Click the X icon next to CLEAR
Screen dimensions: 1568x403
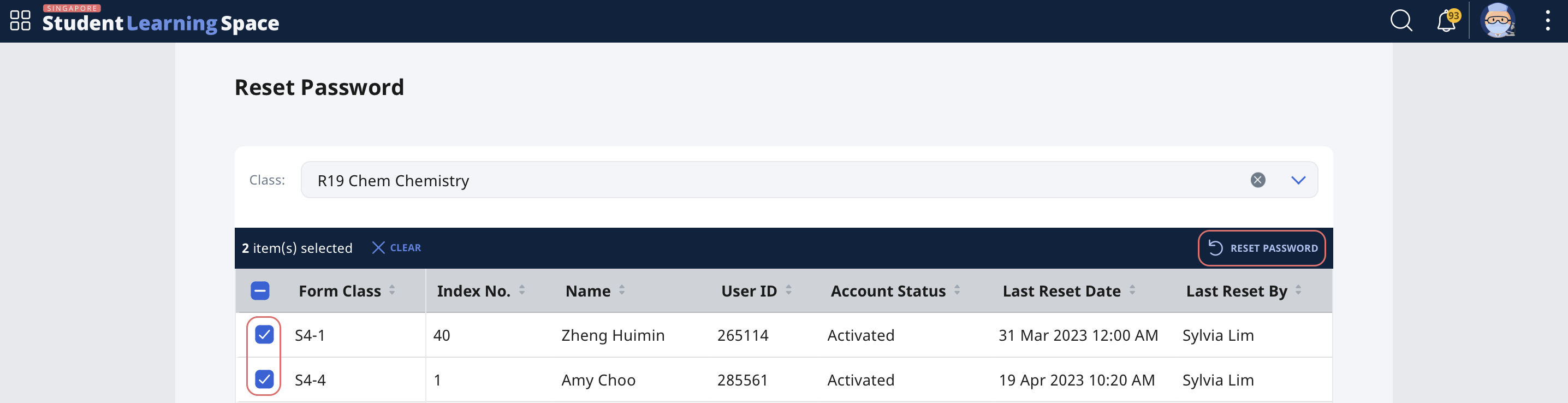(378, 248)
